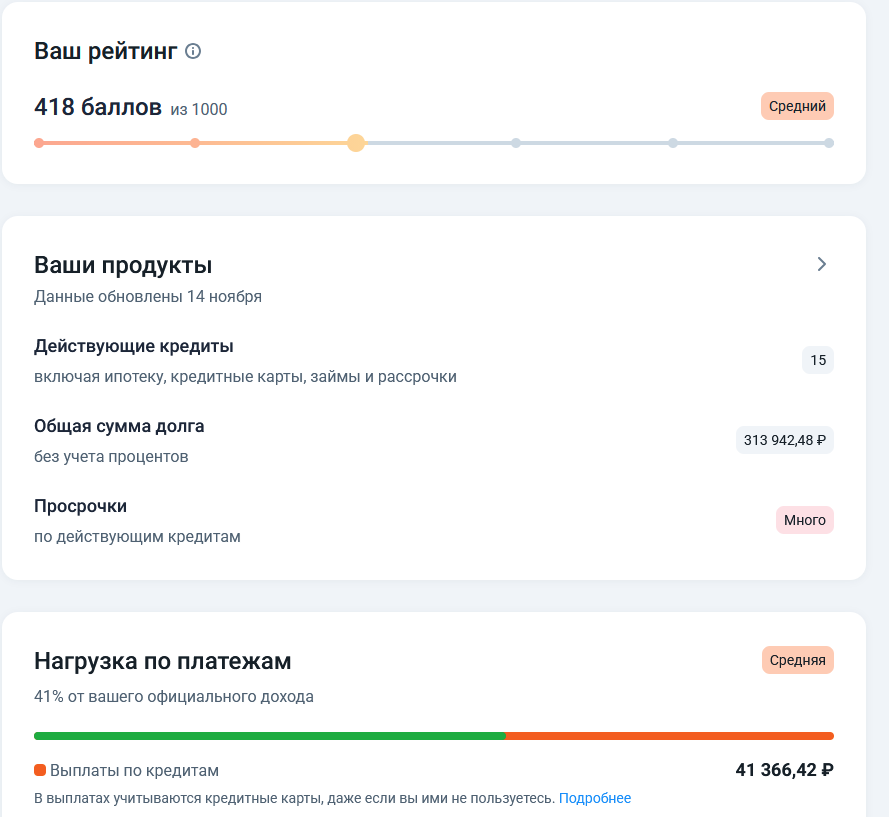The image size is (889, 817).
Task: Click the orange segment of payment load bar
Action: [670, 736]
